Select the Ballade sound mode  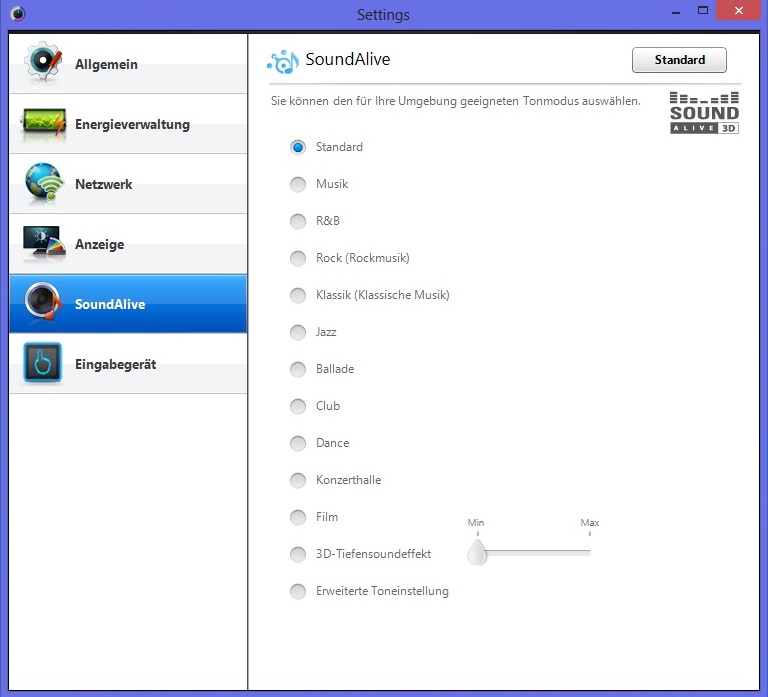[x=298, y=369]
